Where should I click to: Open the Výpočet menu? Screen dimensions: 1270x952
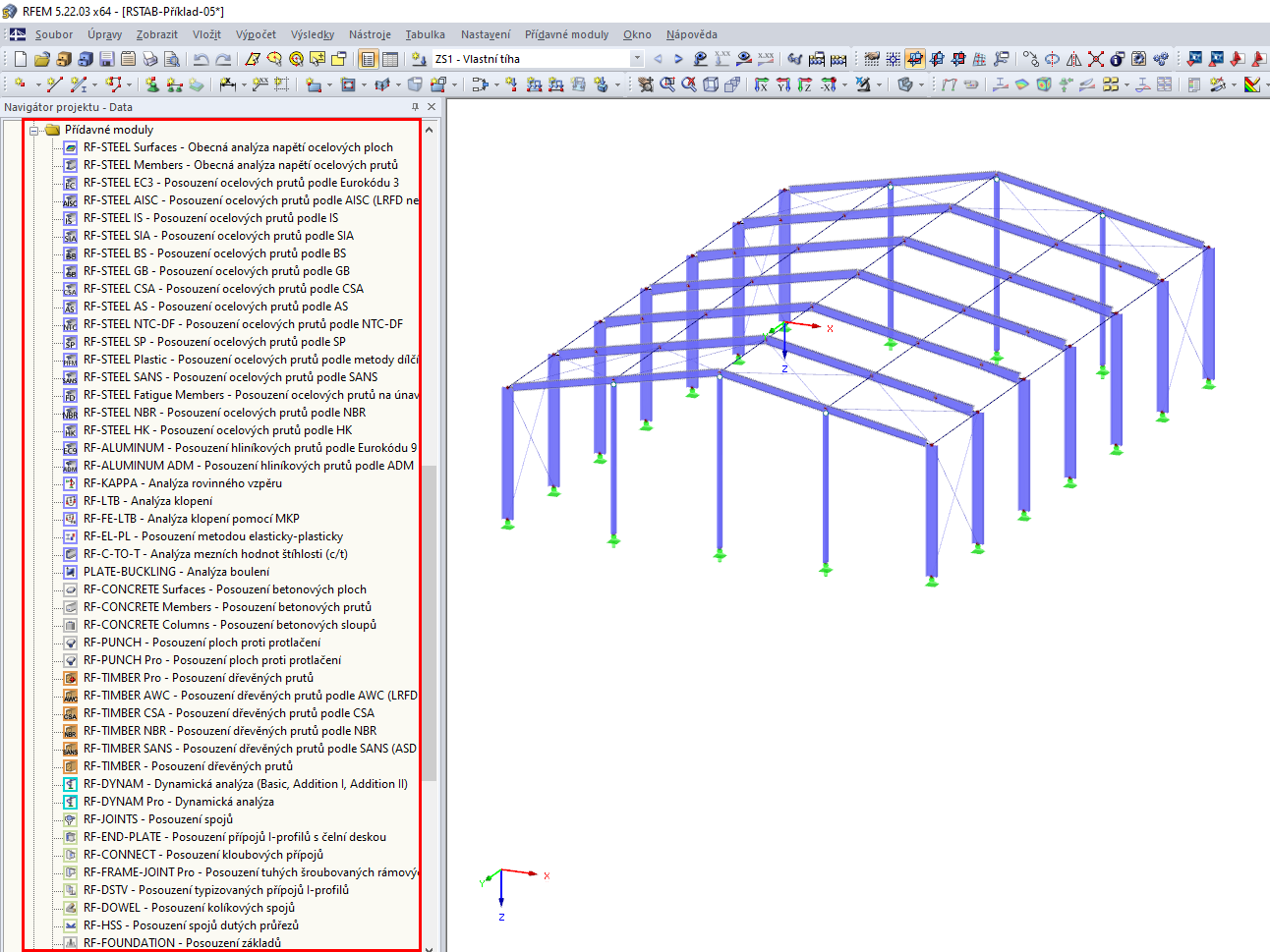pos(256,34)
